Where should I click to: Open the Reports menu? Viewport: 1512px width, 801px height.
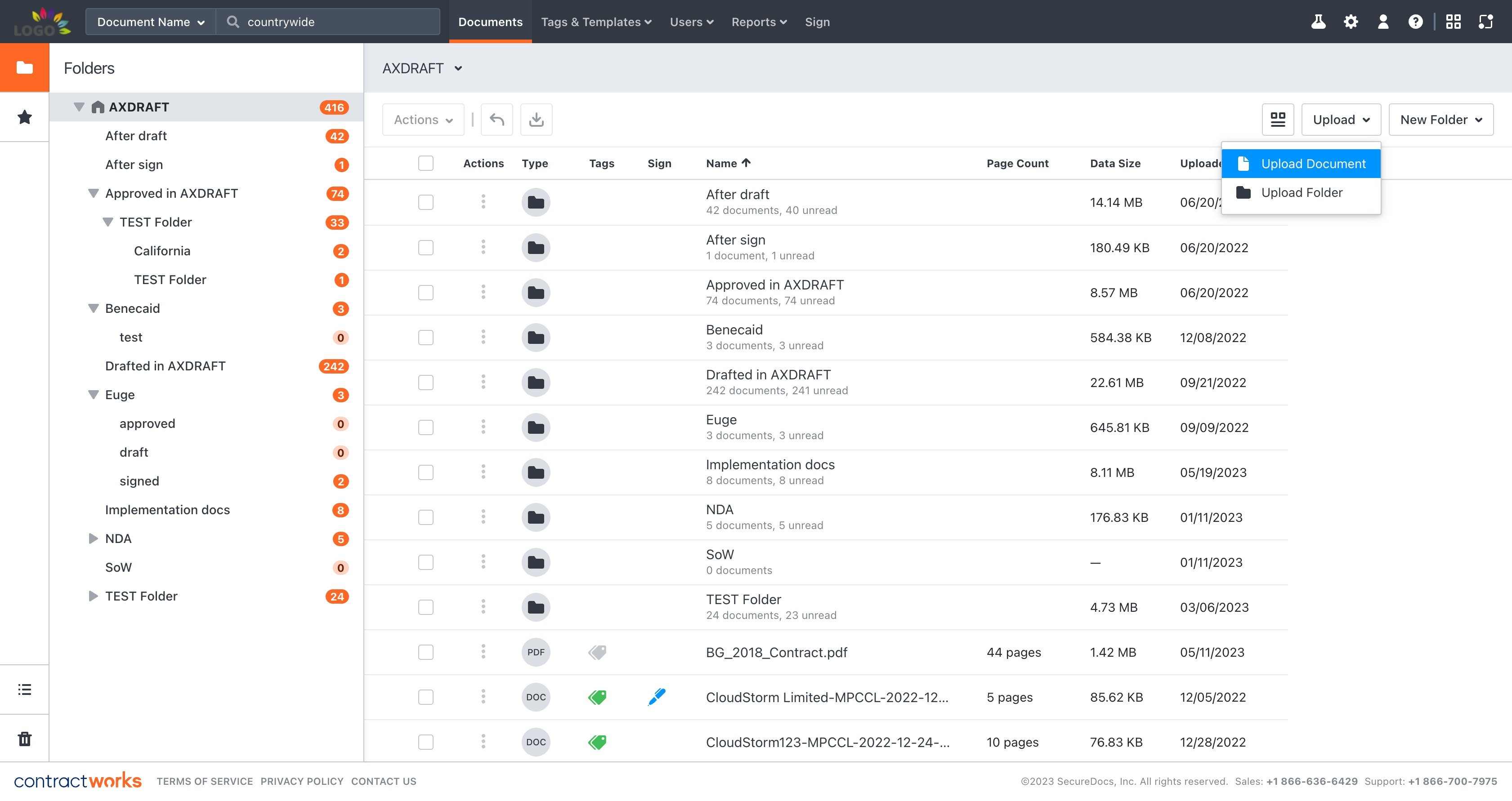tap(759, 22)
